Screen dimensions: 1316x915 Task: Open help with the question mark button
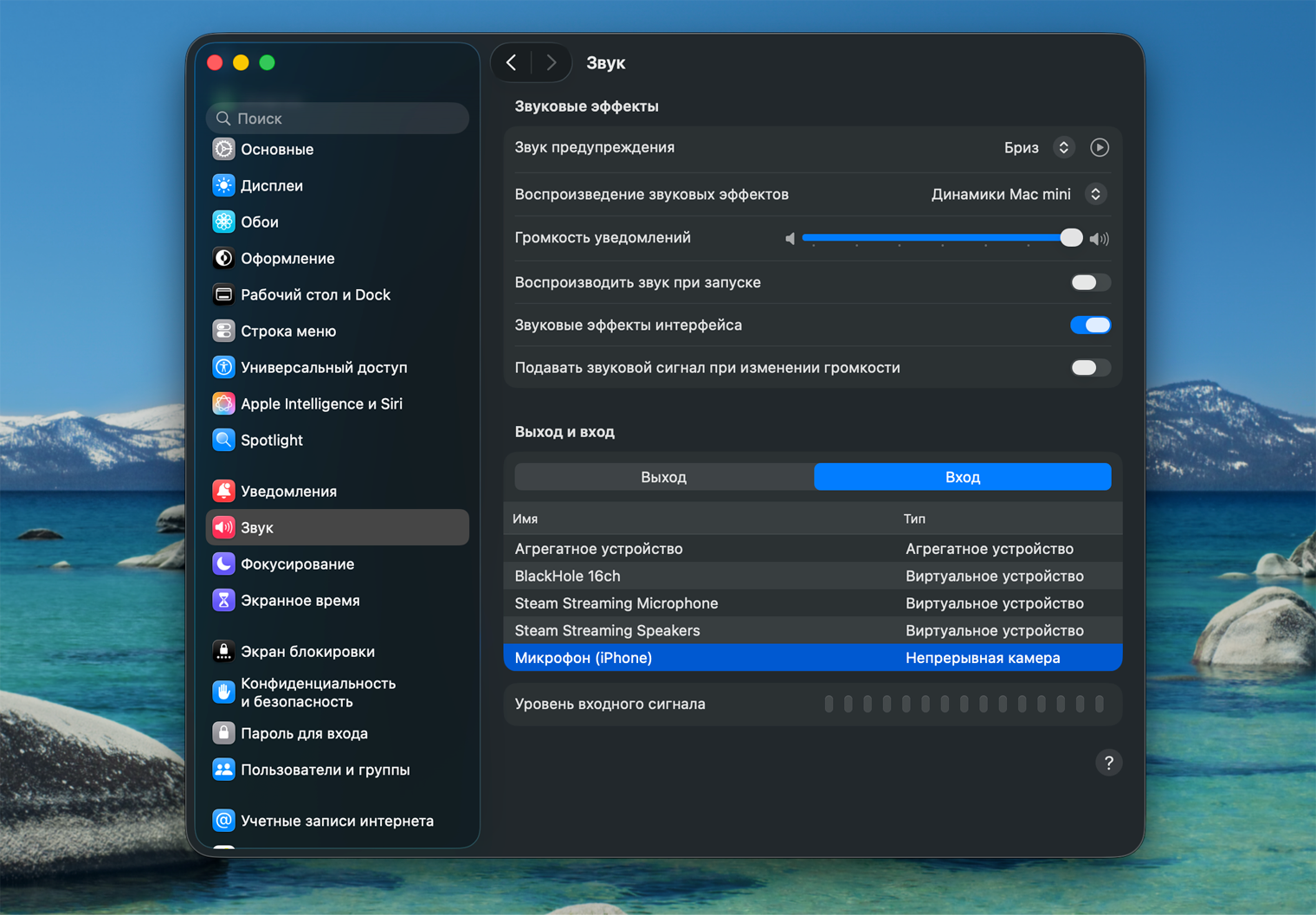click(1108, 763)
